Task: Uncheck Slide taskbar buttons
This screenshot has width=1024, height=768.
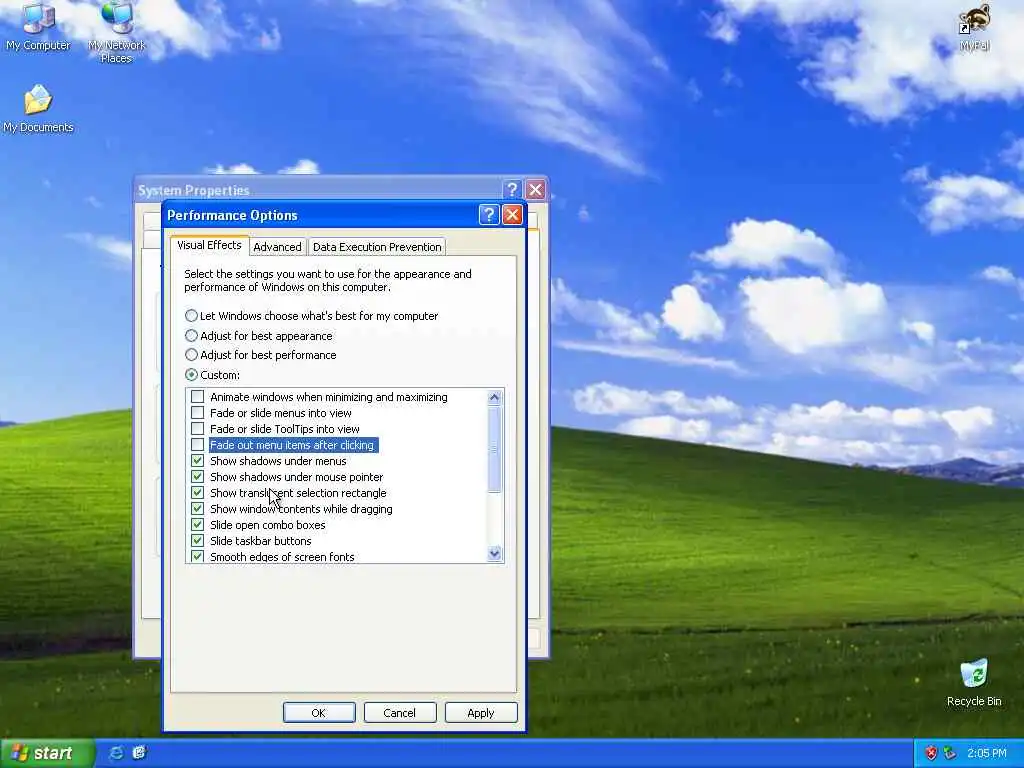Action: tap(197, 541)
